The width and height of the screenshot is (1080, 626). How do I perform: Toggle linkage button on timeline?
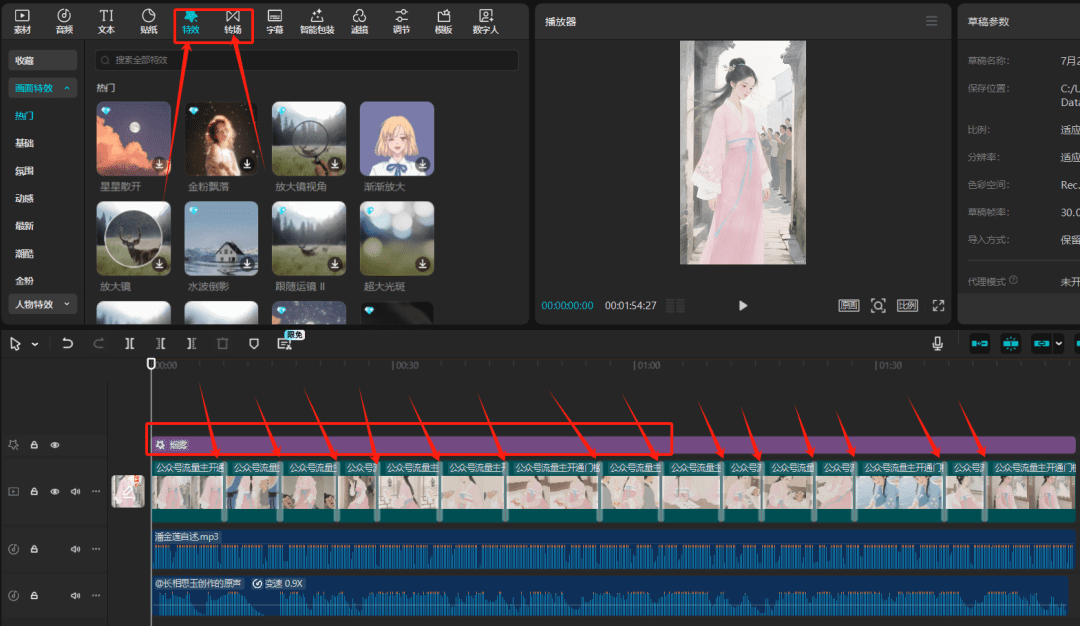tap(1041, 344)
